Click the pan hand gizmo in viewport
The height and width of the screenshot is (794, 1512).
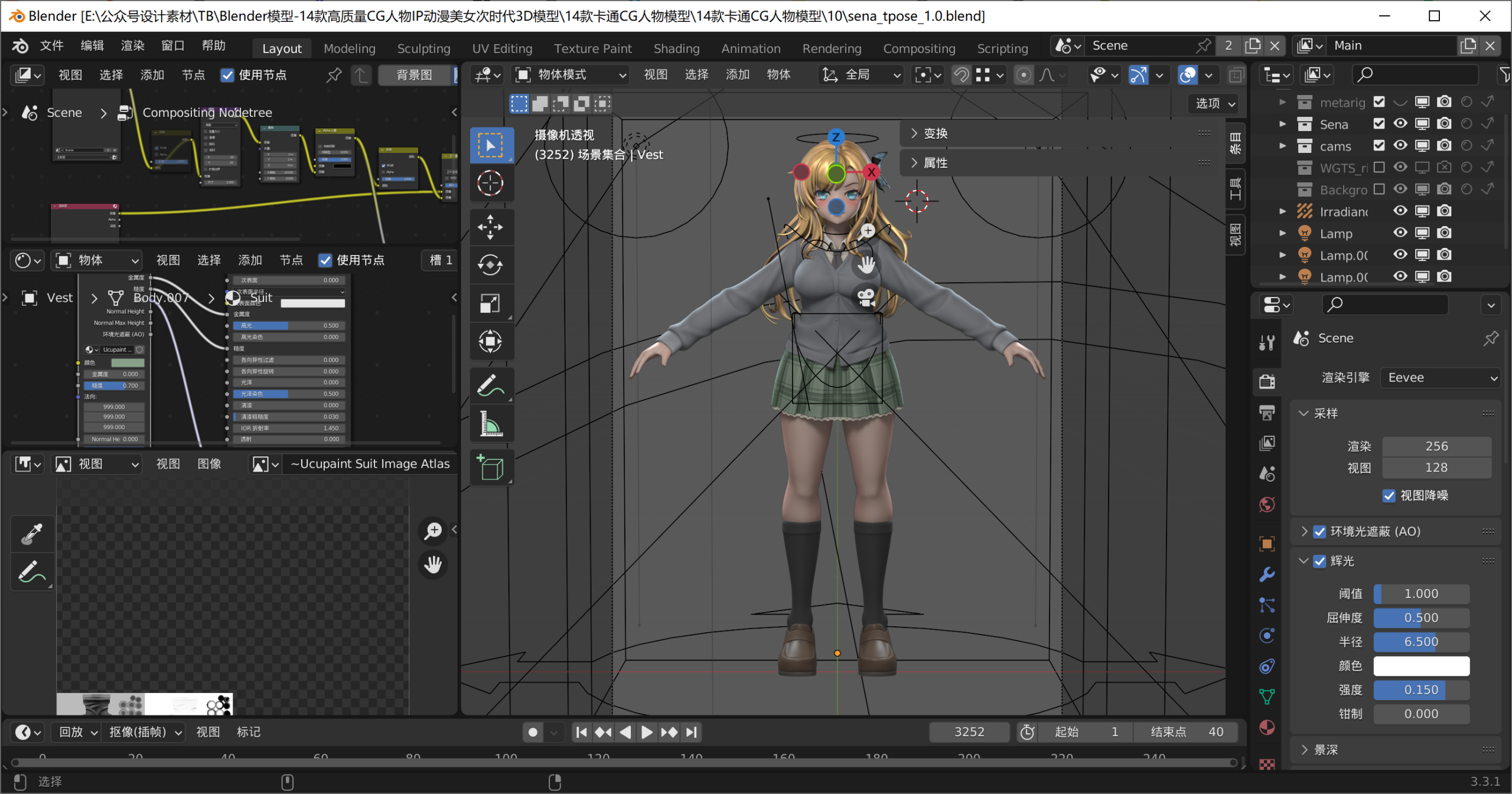866,264
